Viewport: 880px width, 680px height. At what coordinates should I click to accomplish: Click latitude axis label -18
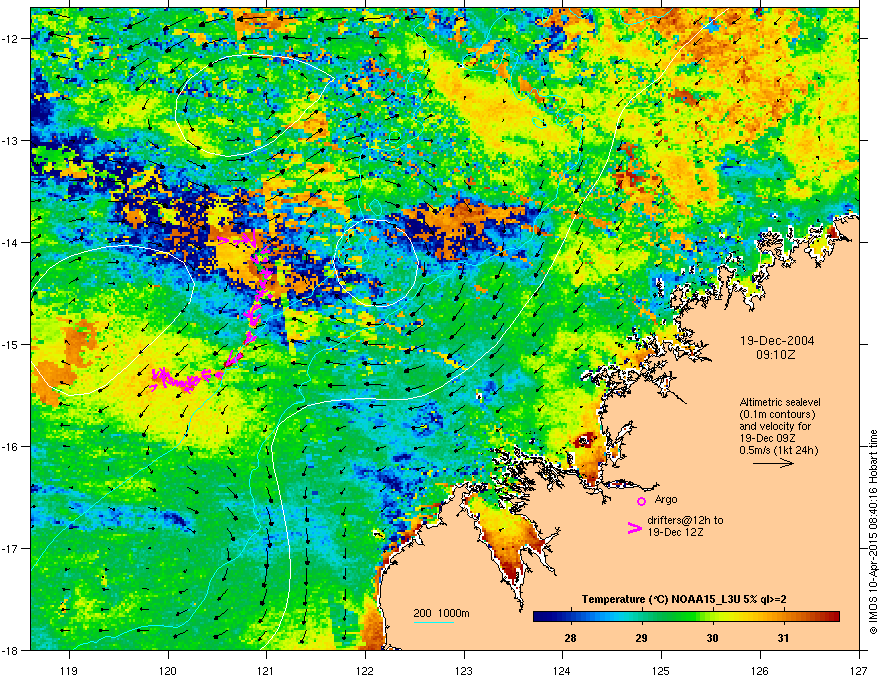pos(10,650)
